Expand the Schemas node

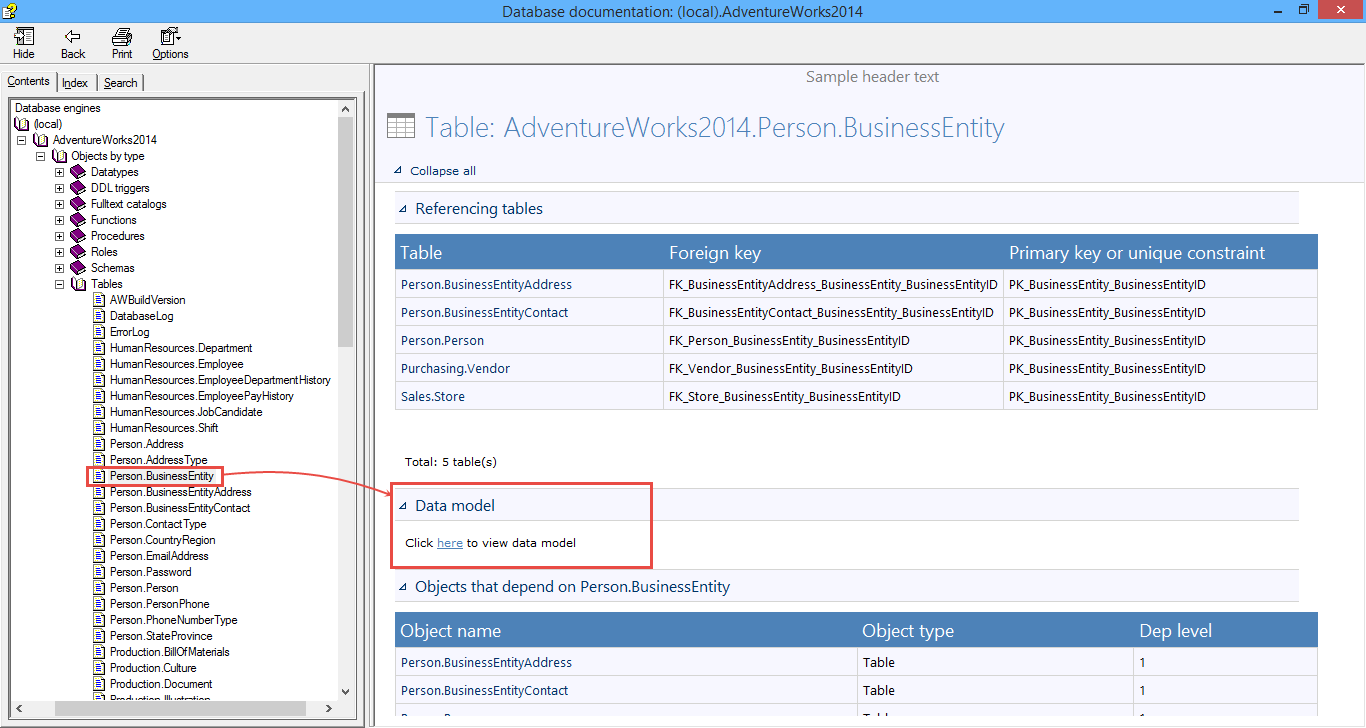[60, 268]
